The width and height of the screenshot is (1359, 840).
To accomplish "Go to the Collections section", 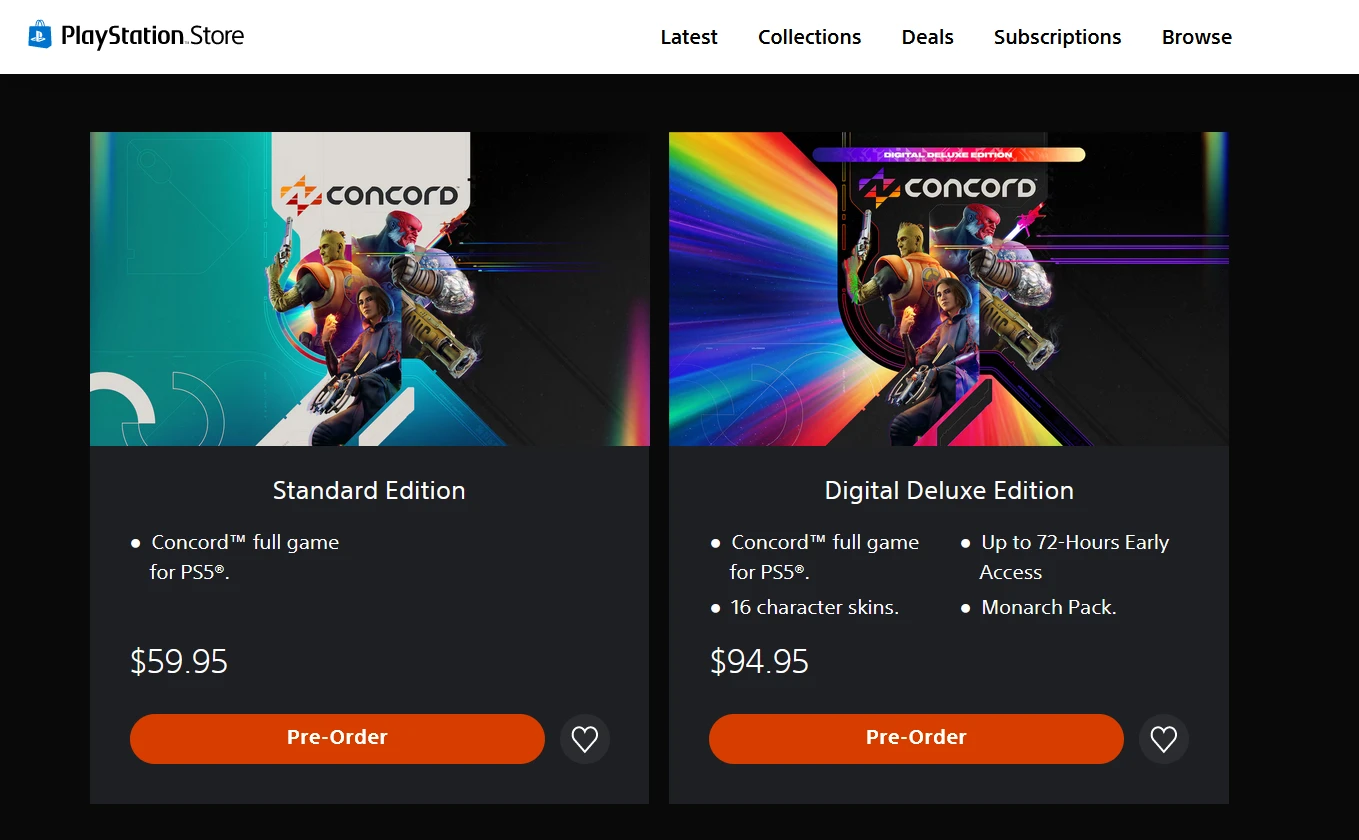I will pyautogui.click(x=809, y=37).
